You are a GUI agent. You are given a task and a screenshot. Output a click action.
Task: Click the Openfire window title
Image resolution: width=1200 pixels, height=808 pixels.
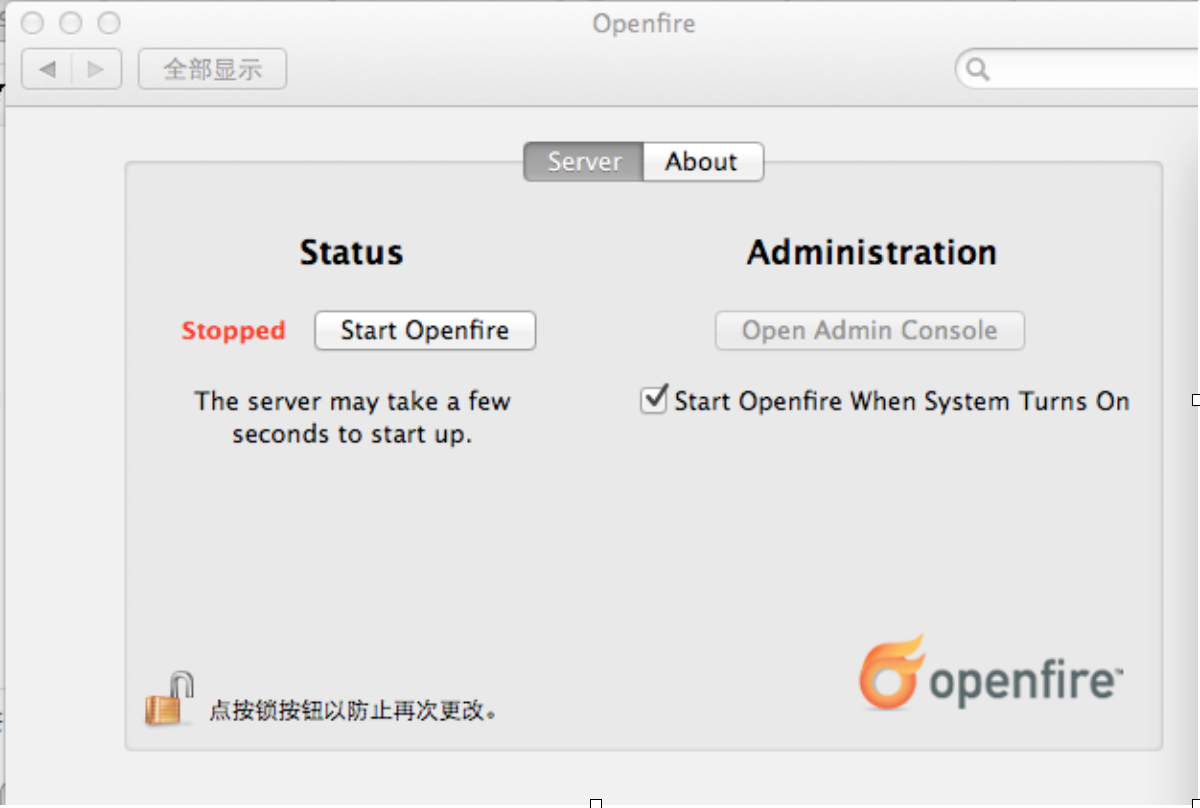643,23
